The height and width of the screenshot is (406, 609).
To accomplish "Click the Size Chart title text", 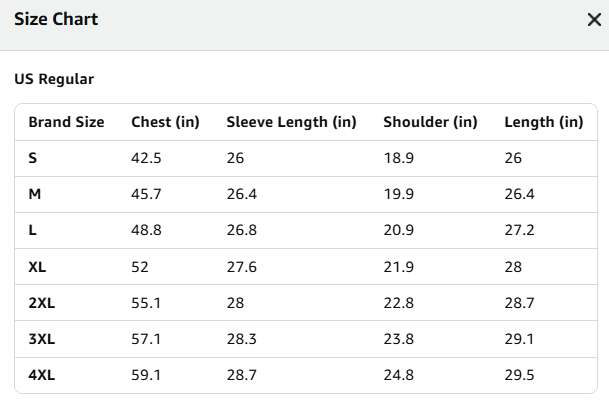I will click(56, 19).
